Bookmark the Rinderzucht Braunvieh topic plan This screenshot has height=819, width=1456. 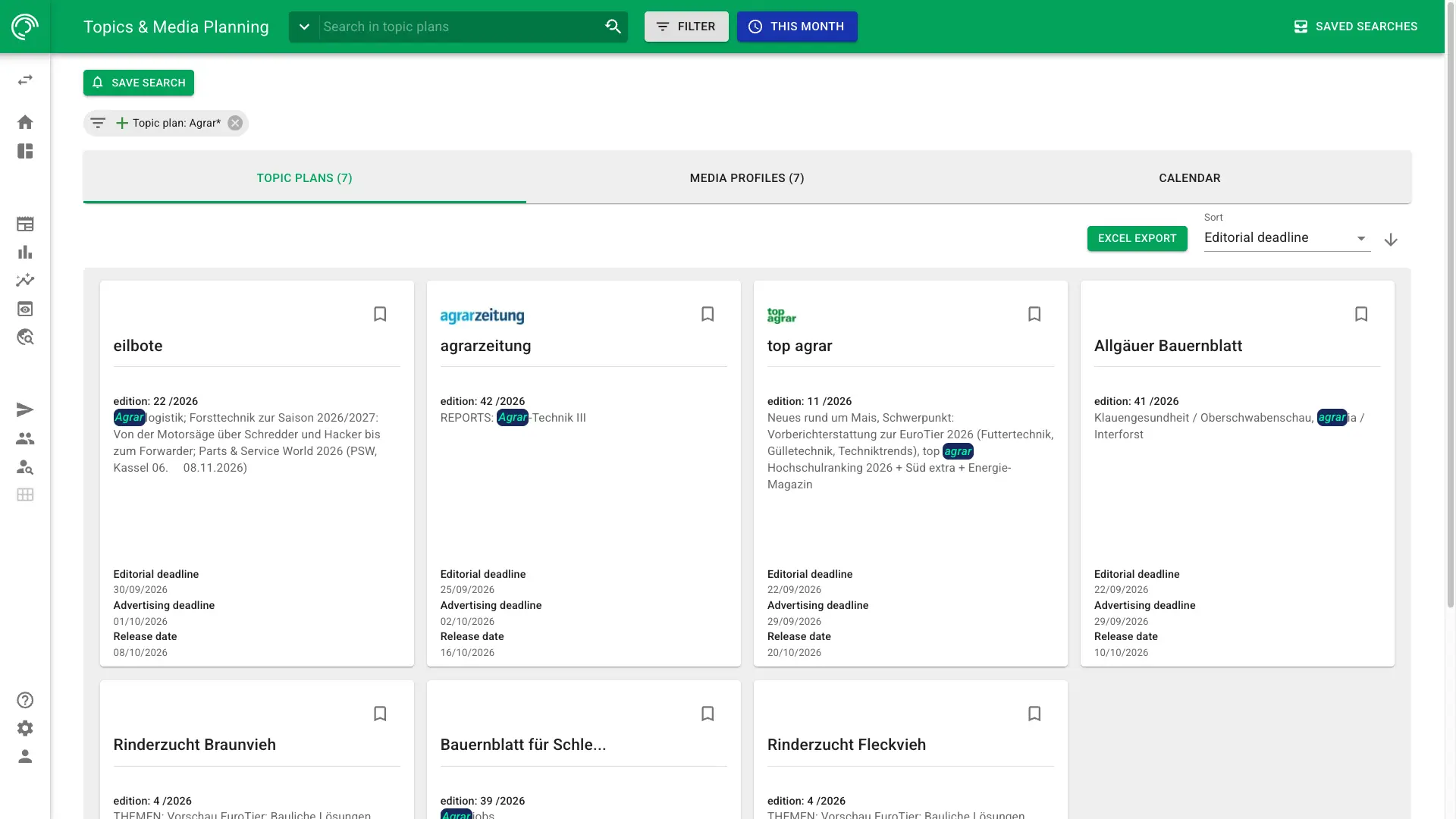(380, 714)
